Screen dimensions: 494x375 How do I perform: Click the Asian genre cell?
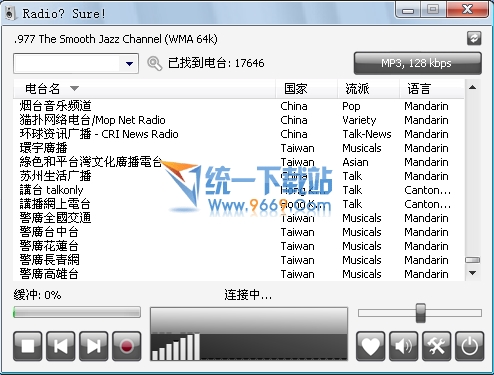(355, 162)
